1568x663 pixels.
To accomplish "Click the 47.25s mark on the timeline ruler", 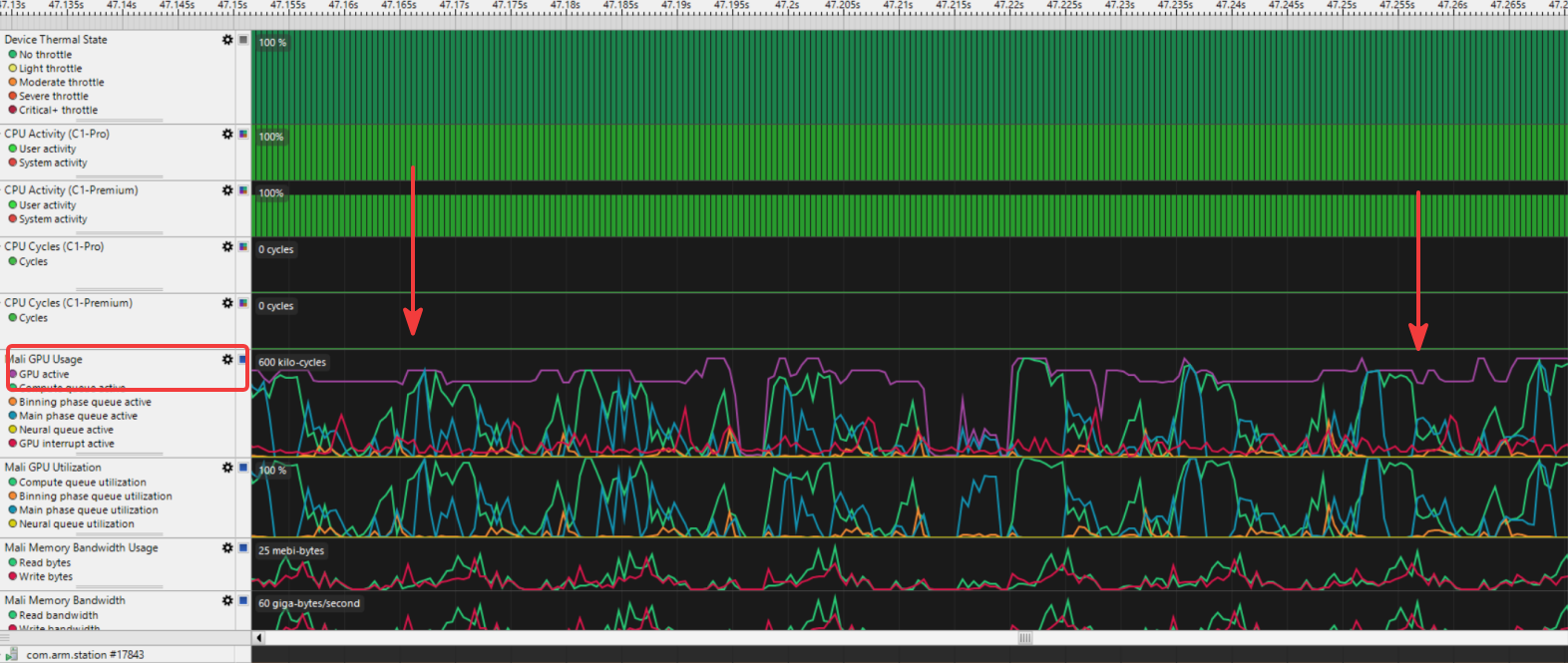I will click(x=1342, y=6).
